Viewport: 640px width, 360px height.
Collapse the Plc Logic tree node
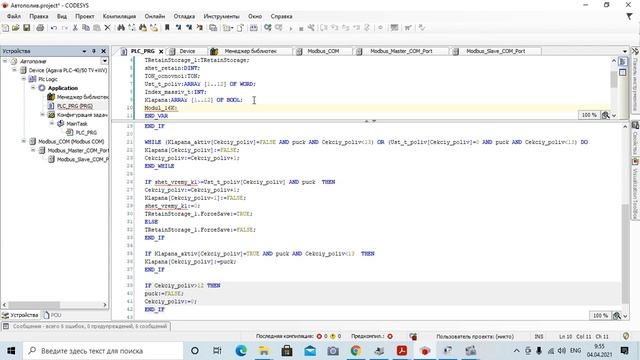click(x=24, y=79)
